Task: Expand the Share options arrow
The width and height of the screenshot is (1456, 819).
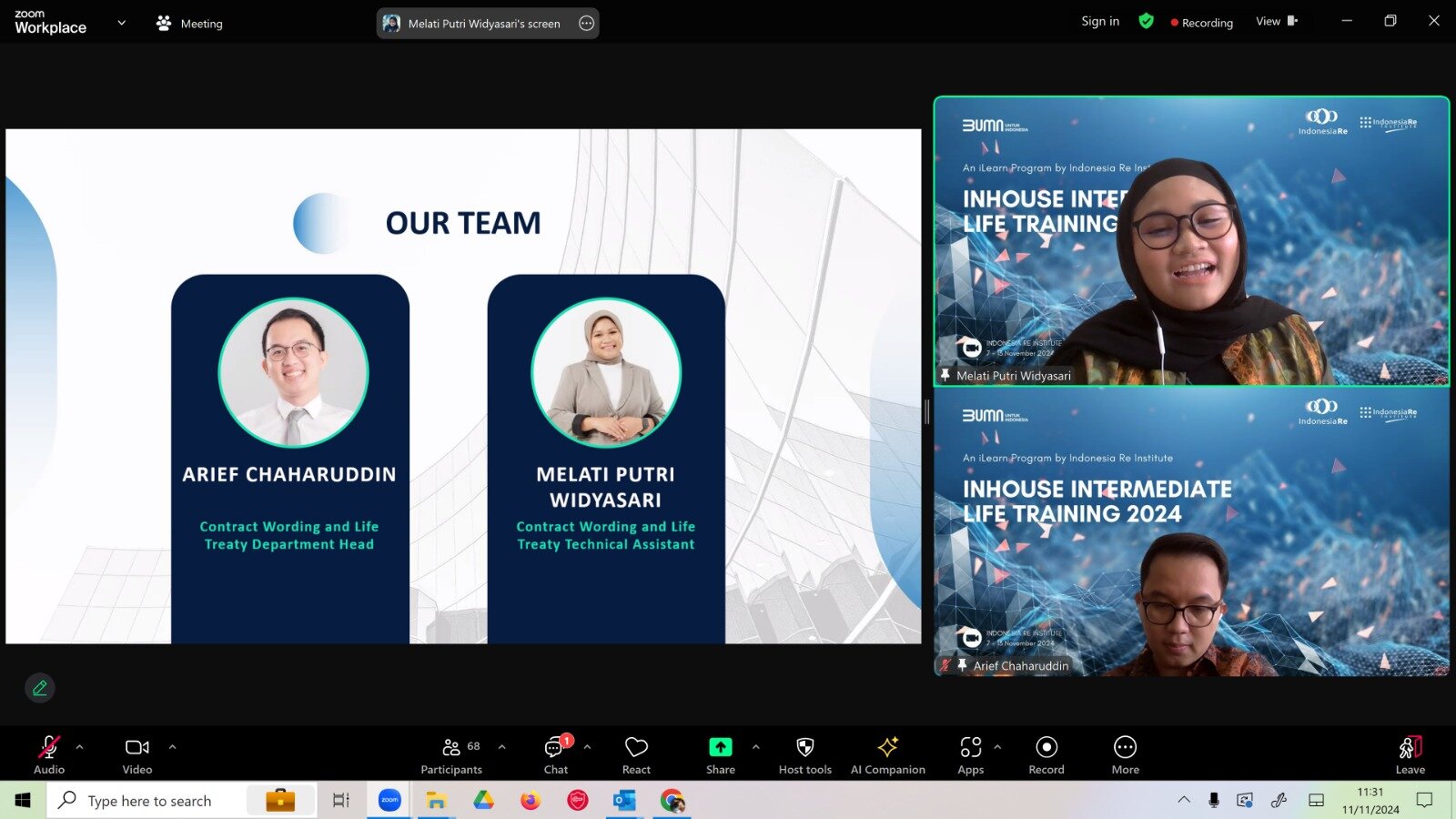Action: point(756,747)
